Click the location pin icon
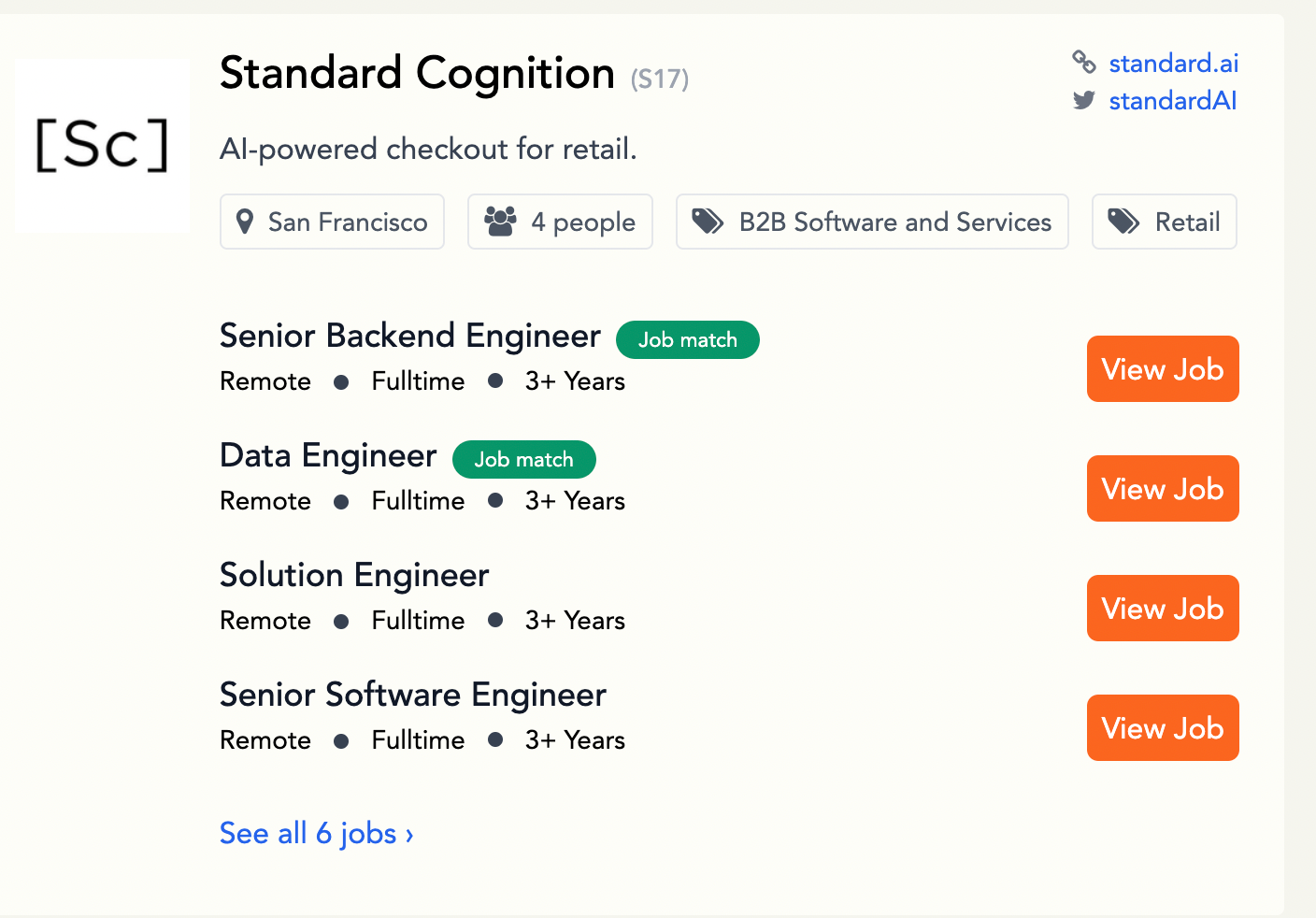1316x918 pixels. tap(245, 222)
